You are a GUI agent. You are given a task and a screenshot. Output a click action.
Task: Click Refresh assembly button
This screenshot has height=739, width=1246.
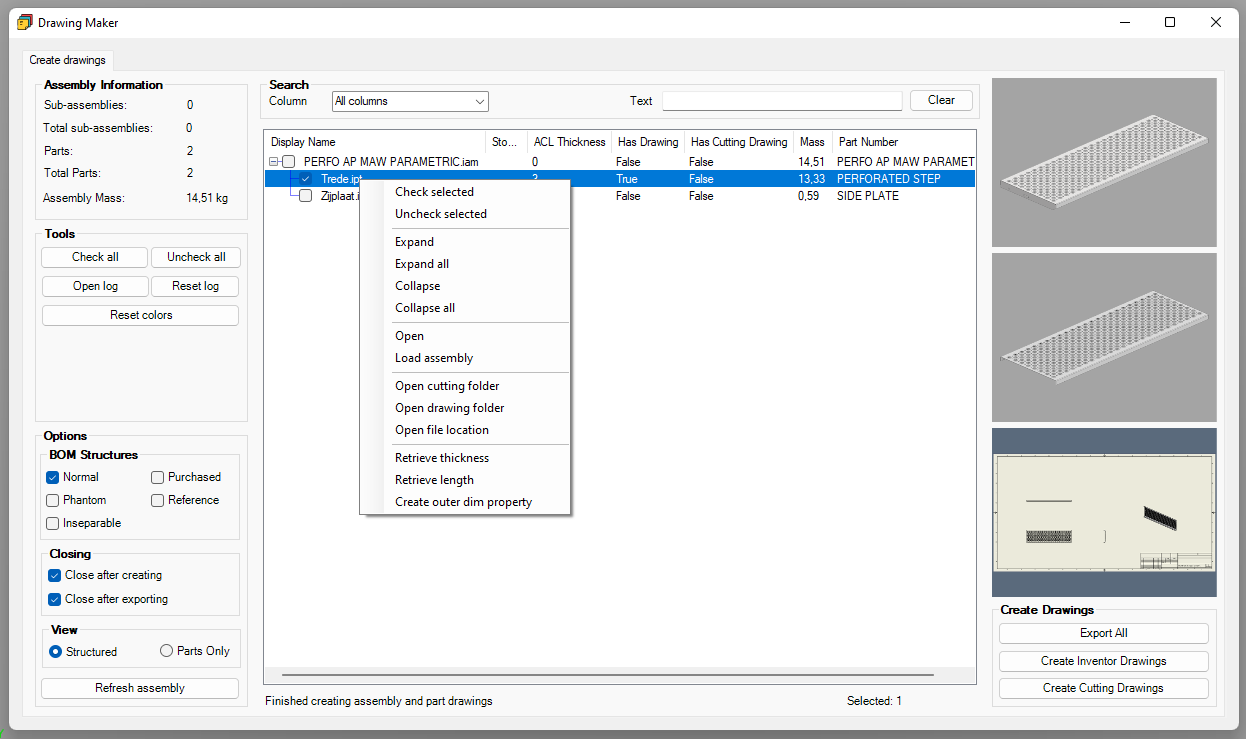140,688
